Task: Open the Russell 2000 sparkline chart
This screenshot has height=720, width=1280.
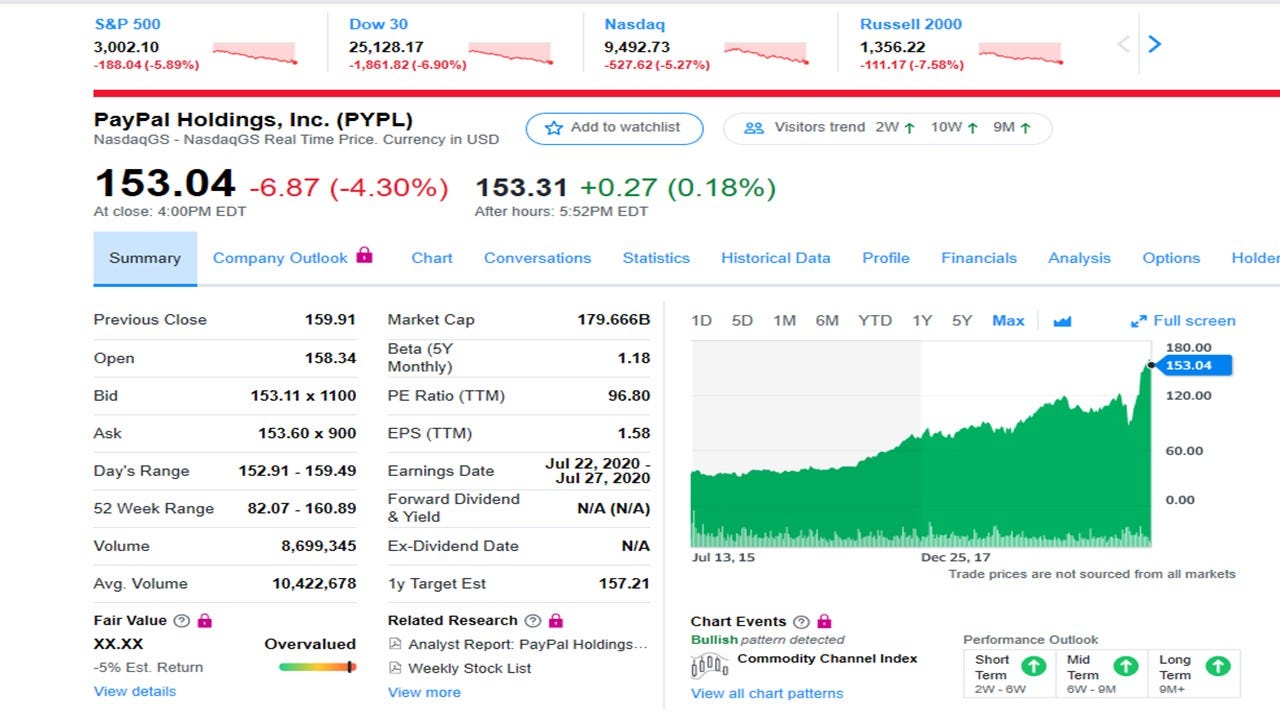Action: click(1020, 53)
